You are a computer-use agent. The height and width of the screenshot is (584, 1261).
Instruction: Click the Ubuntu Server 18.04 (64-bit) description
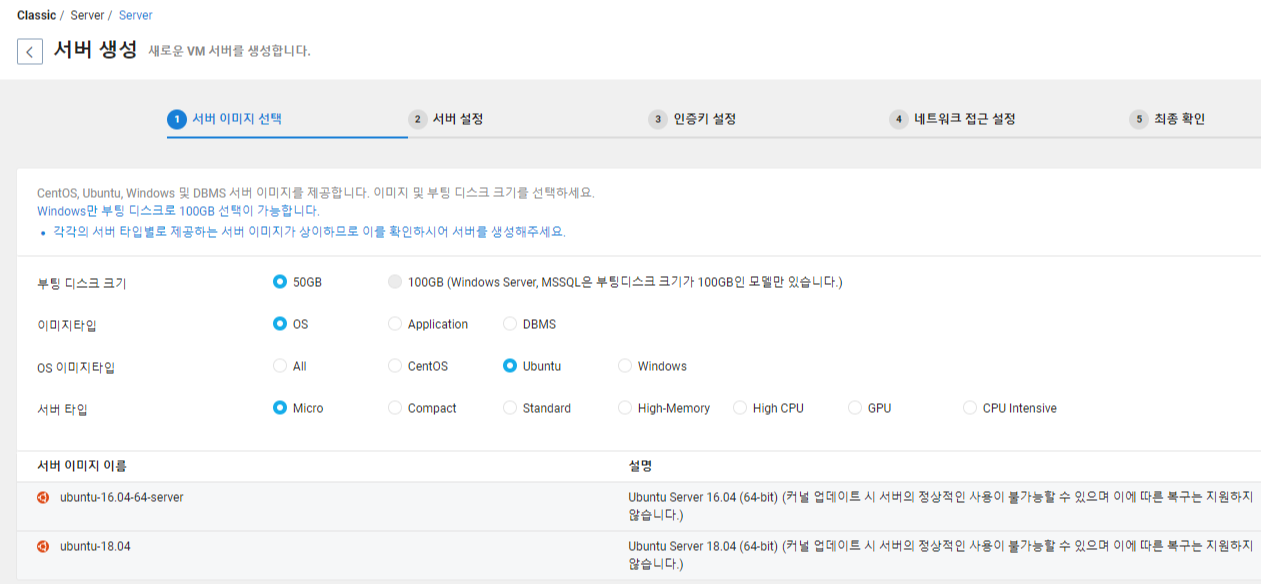[940, 555]
